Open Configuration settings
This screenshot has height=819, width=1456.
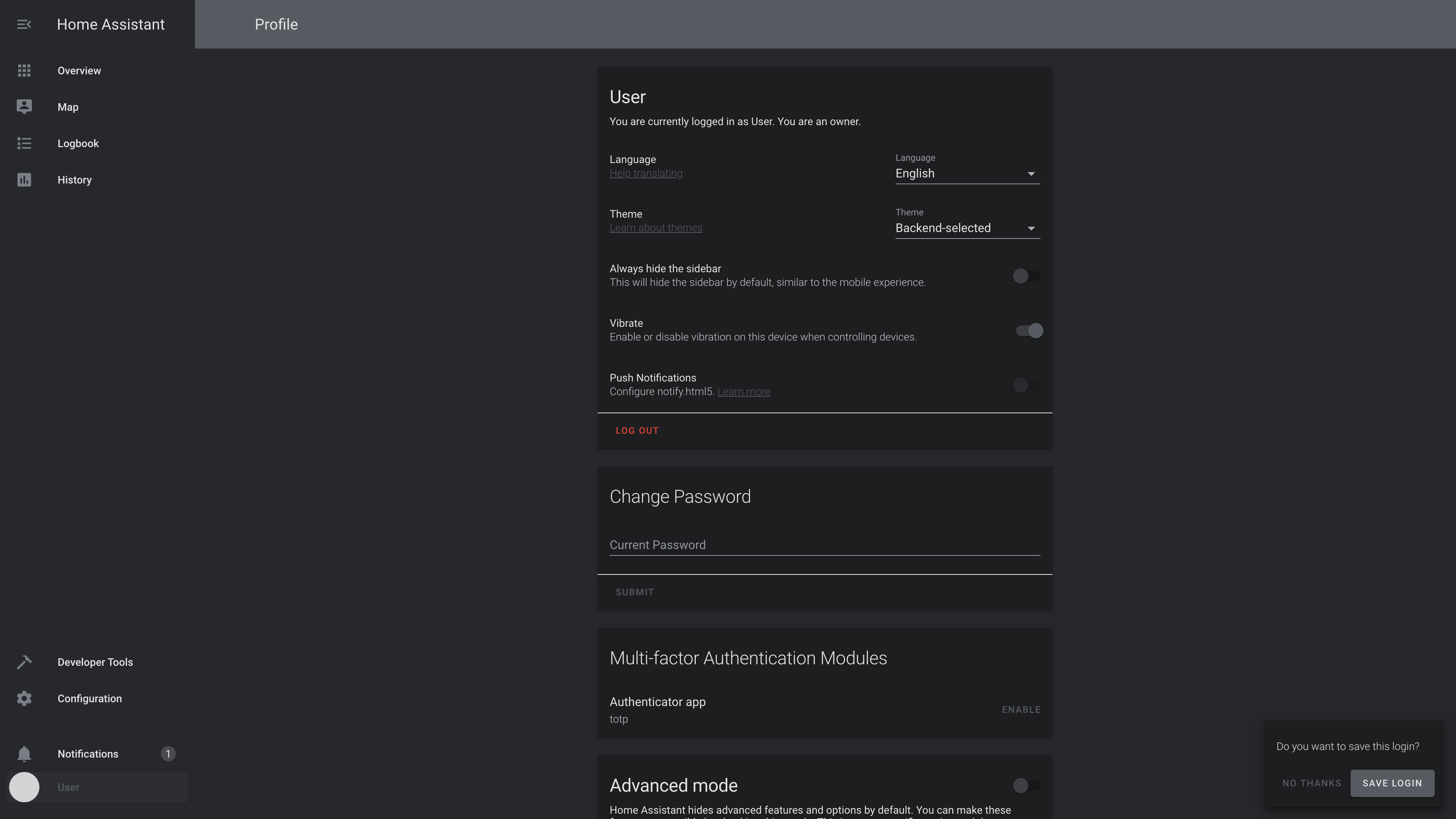(89, 698)
